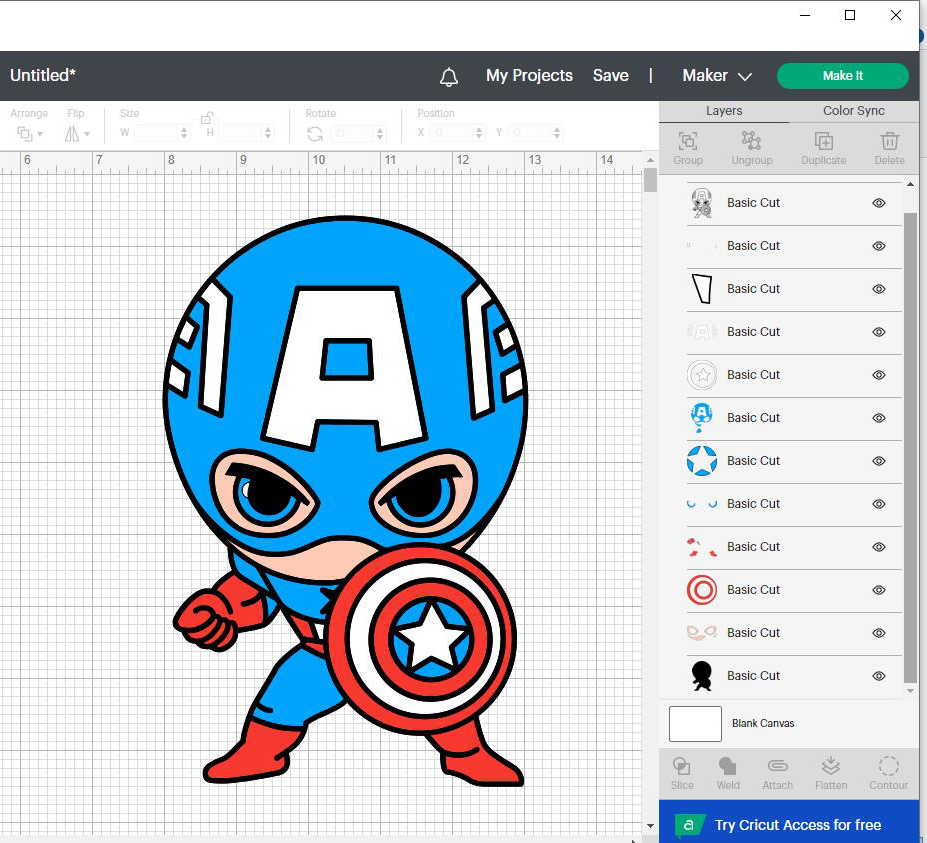Click Save in the header
The image size is (927, 843).
611,76
